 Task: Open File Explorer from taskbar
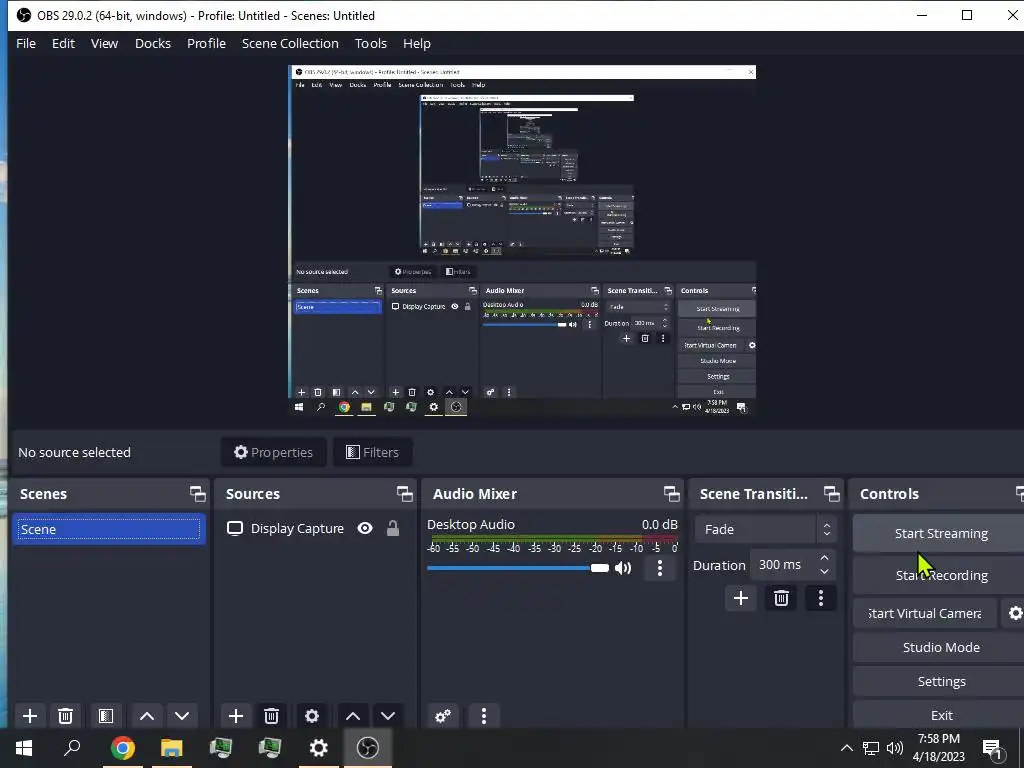172,748
